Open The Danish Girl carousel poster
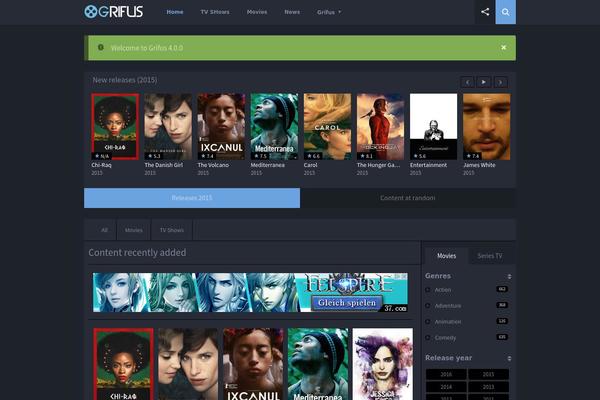This screenshot has width=600, height=400. pos(168,127)
